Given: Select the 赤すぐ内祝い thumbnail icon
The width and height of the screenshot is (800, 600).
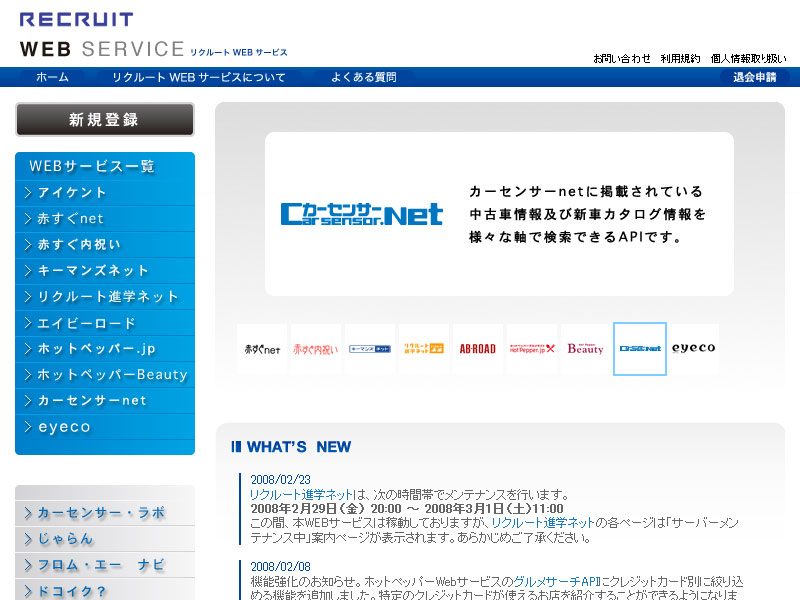Looking at the screenshot, I should click(x=316, y=349).
